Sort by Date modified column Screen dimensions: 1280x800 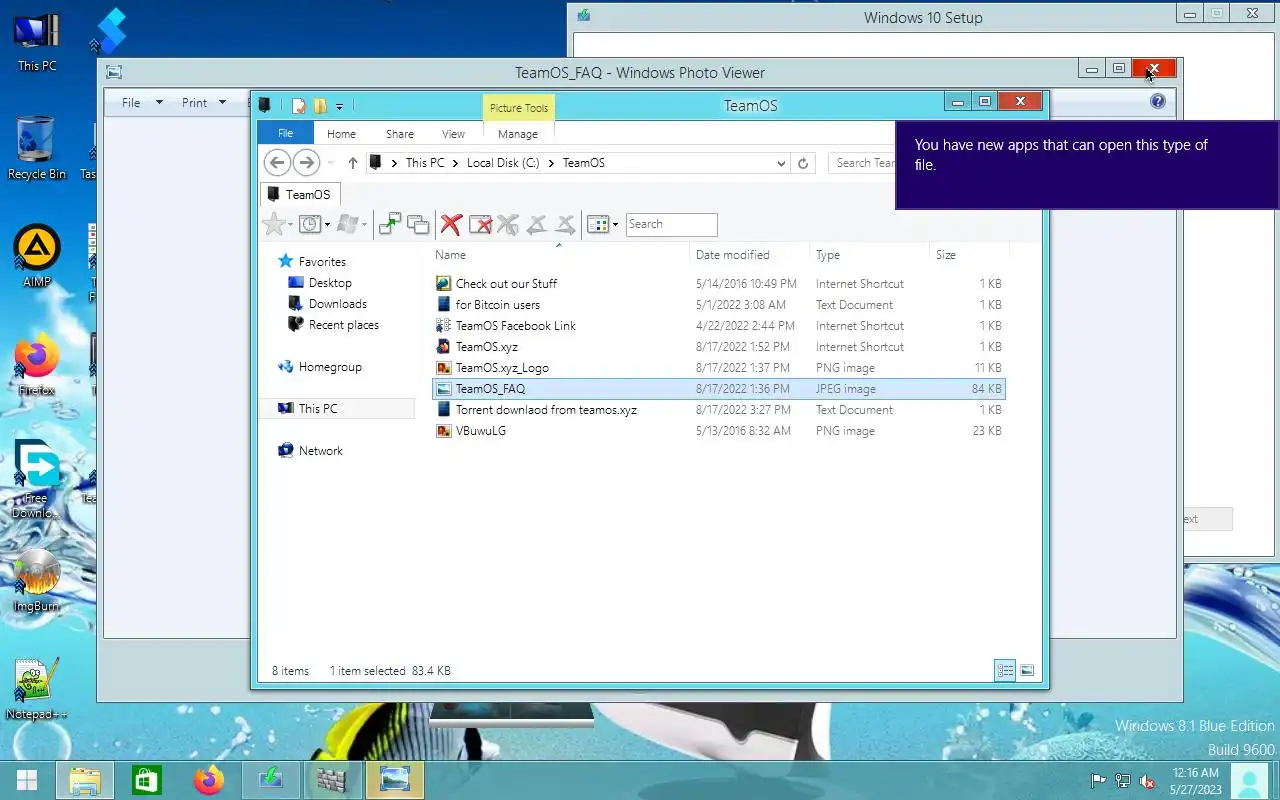point(750,255)
